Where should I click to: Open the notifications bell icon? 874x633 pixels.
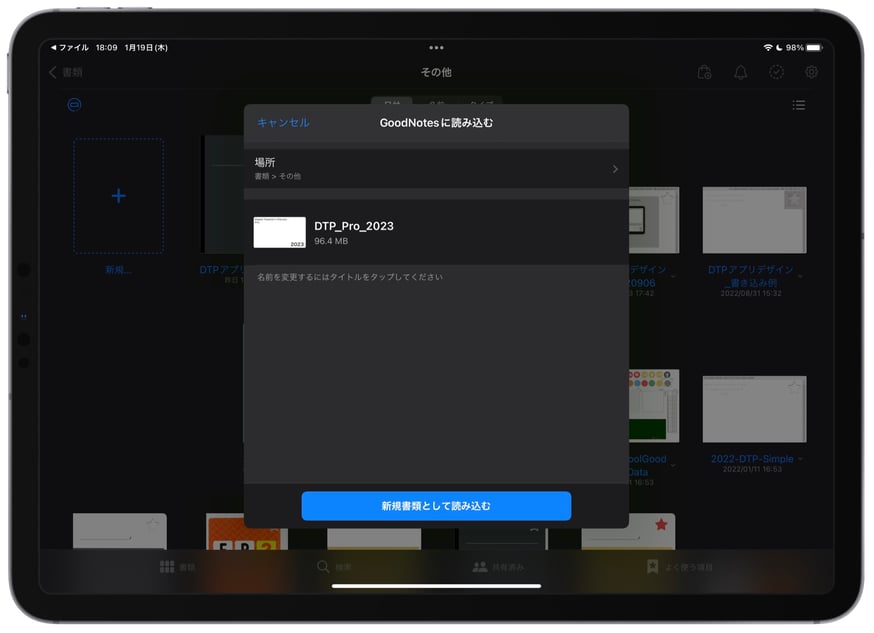pos(741,72)
